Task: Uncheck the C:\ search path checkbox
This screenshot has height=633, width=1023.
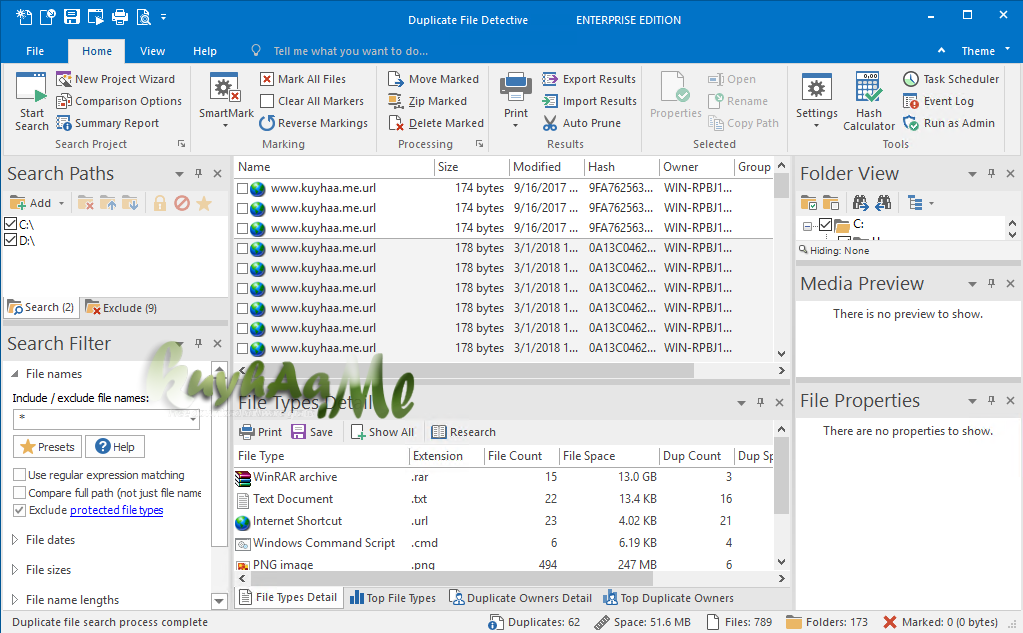Action: pos(10,224)
